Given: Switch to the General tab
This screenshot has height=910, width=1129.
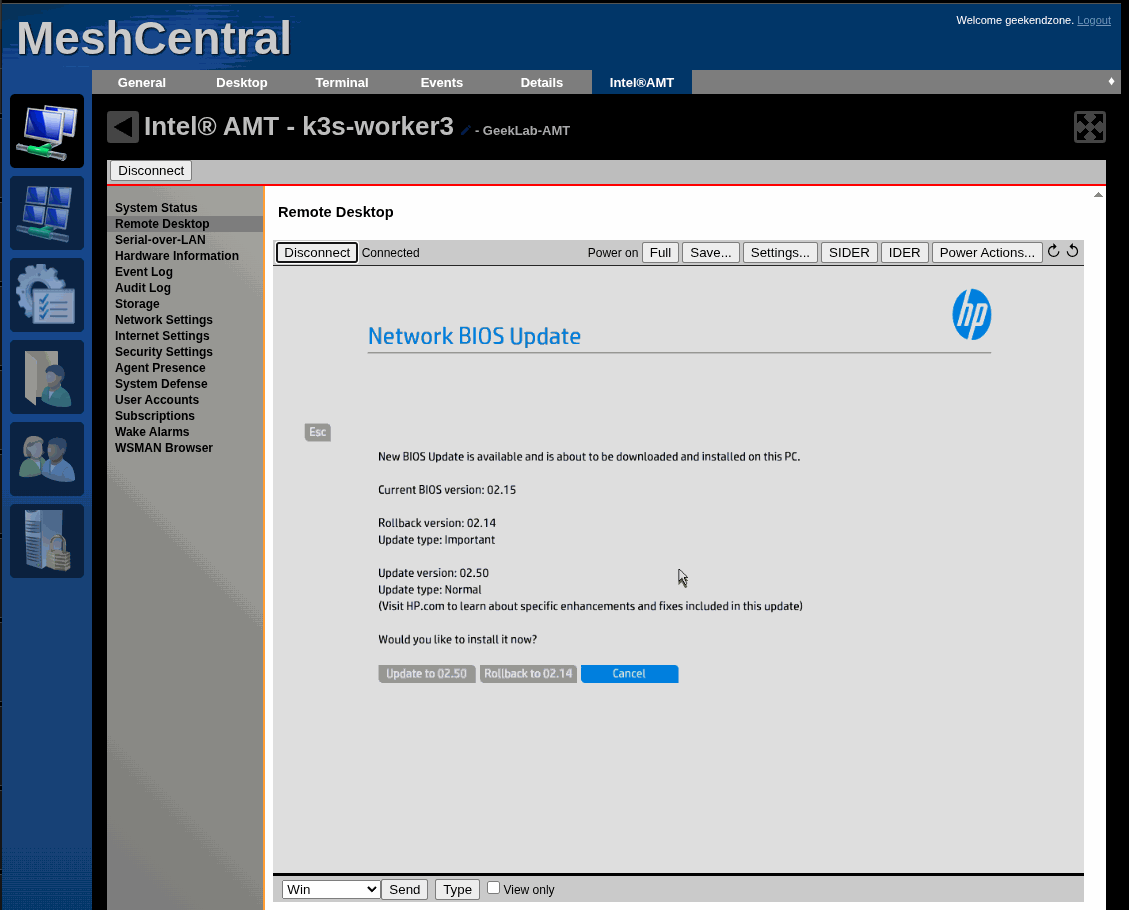Looking at the screenshot, I should [x=142, y=83].
